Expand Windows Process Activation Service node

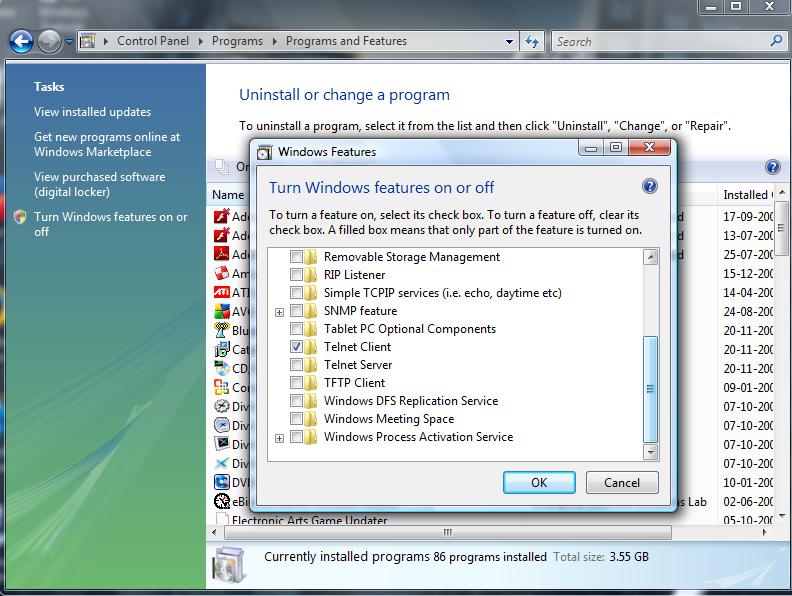click(x=279, y=438)
